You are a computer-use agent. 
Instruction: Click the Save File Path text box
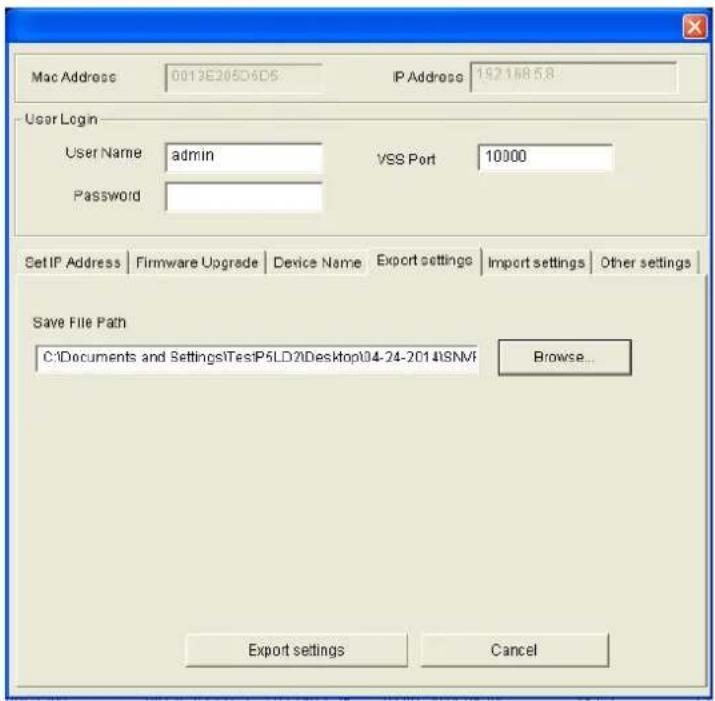tap(257, 358)
